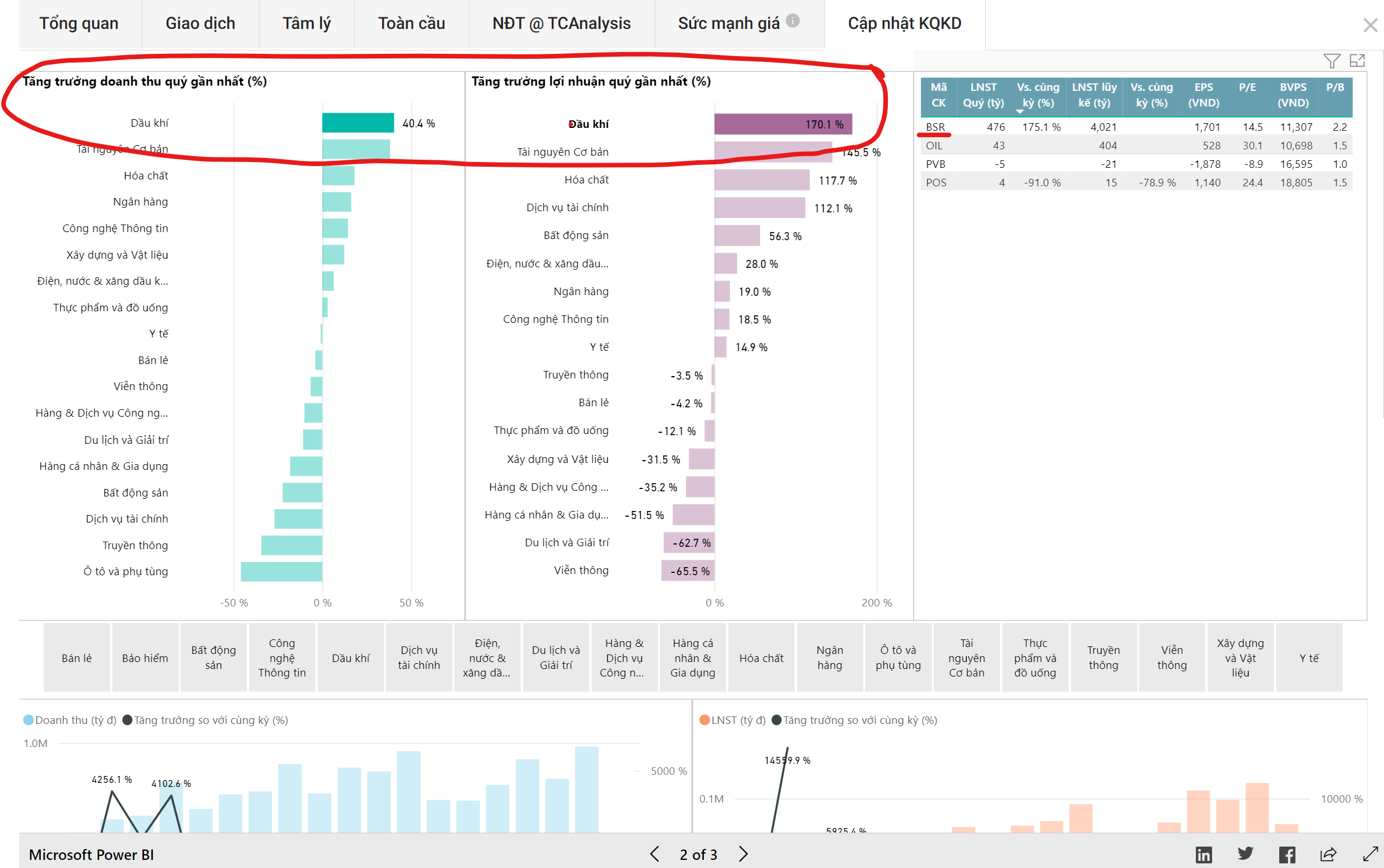
Task: Click Dịch vụ tài chính profit bar 112.1 %
Action: (759, 208)
